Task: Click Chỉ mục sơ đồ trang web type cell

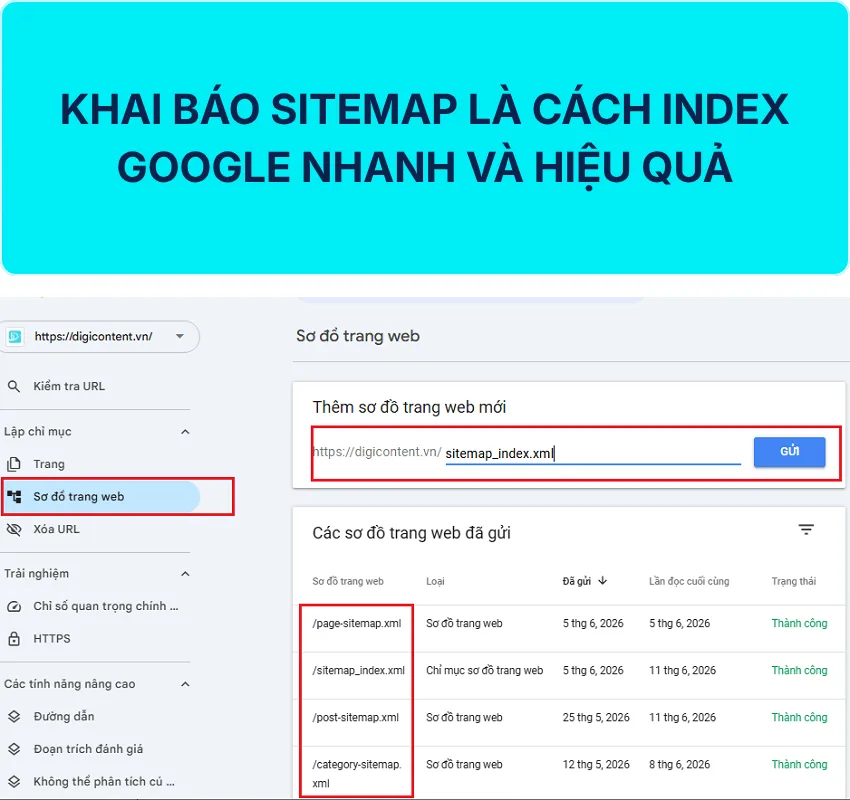Action: [x=484, y=671]
